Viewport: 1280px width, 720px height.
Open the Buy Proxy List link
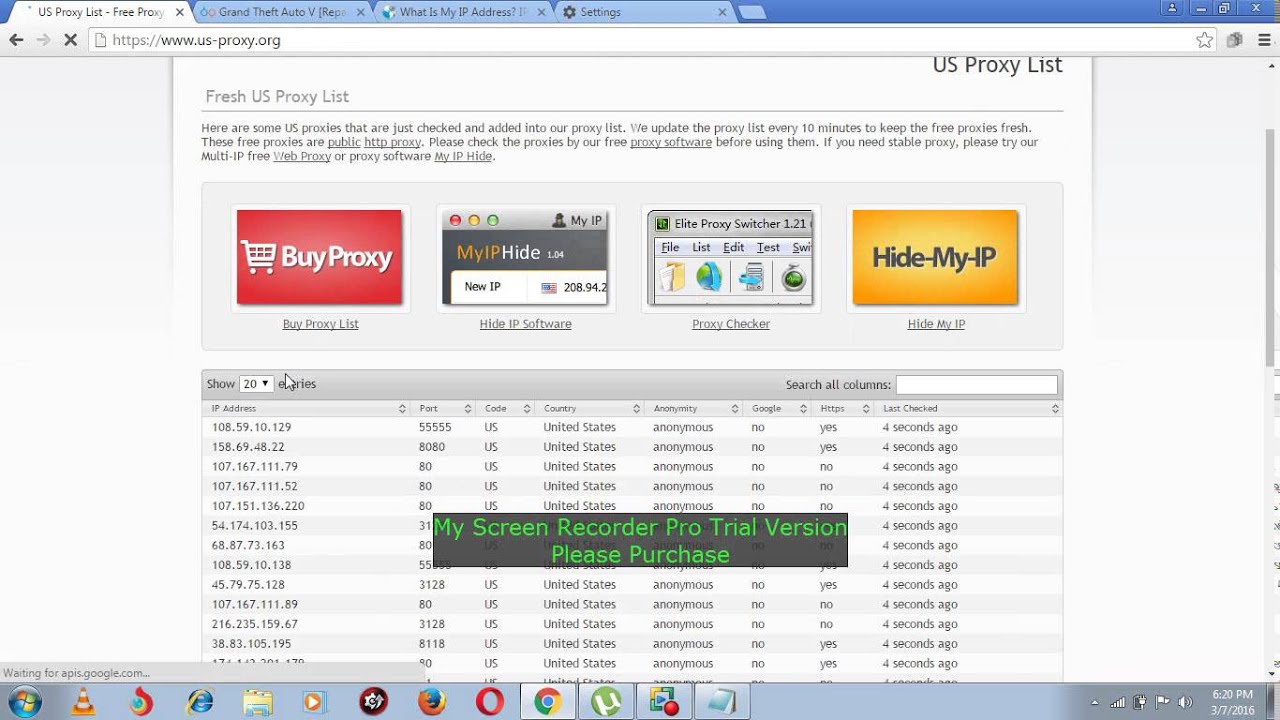[320, 324]
